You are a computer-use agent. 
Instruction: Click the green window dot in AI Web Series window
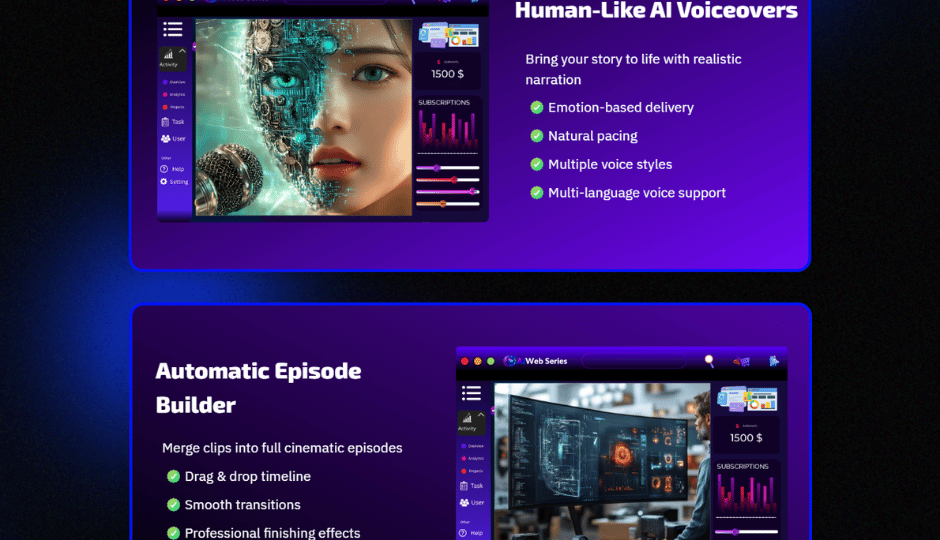click(x=491, y=361)
